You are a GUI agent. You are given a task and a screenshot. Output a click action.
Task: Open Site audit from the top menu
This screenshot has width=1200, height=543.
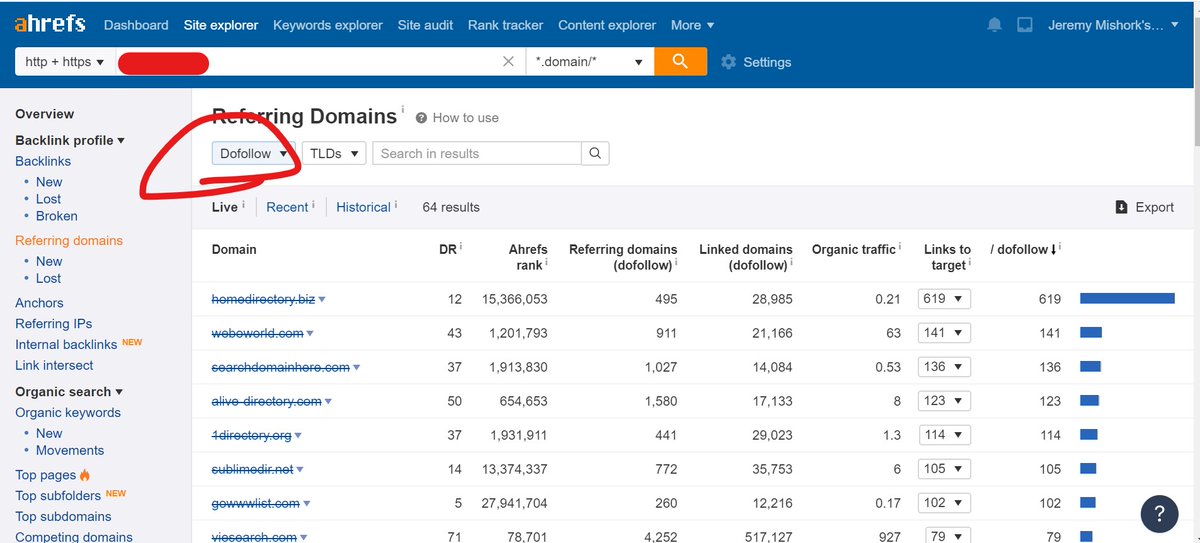pos(425,25)
